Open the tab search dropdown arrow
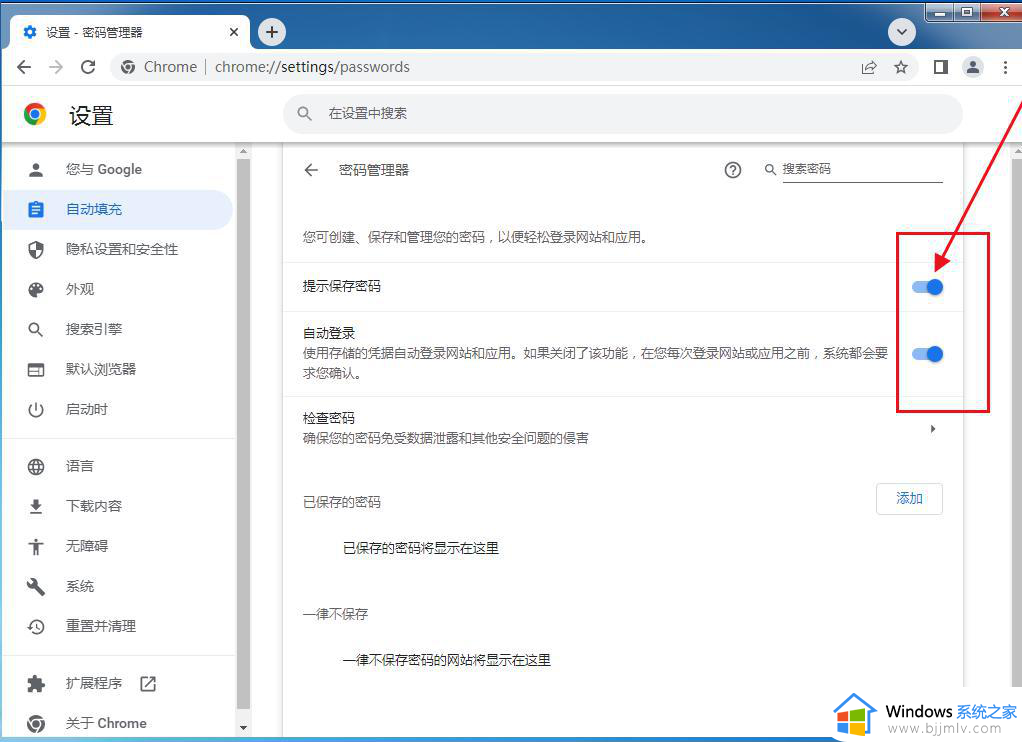This screenshot has height=742, width=1022. (x=902, y=32)
